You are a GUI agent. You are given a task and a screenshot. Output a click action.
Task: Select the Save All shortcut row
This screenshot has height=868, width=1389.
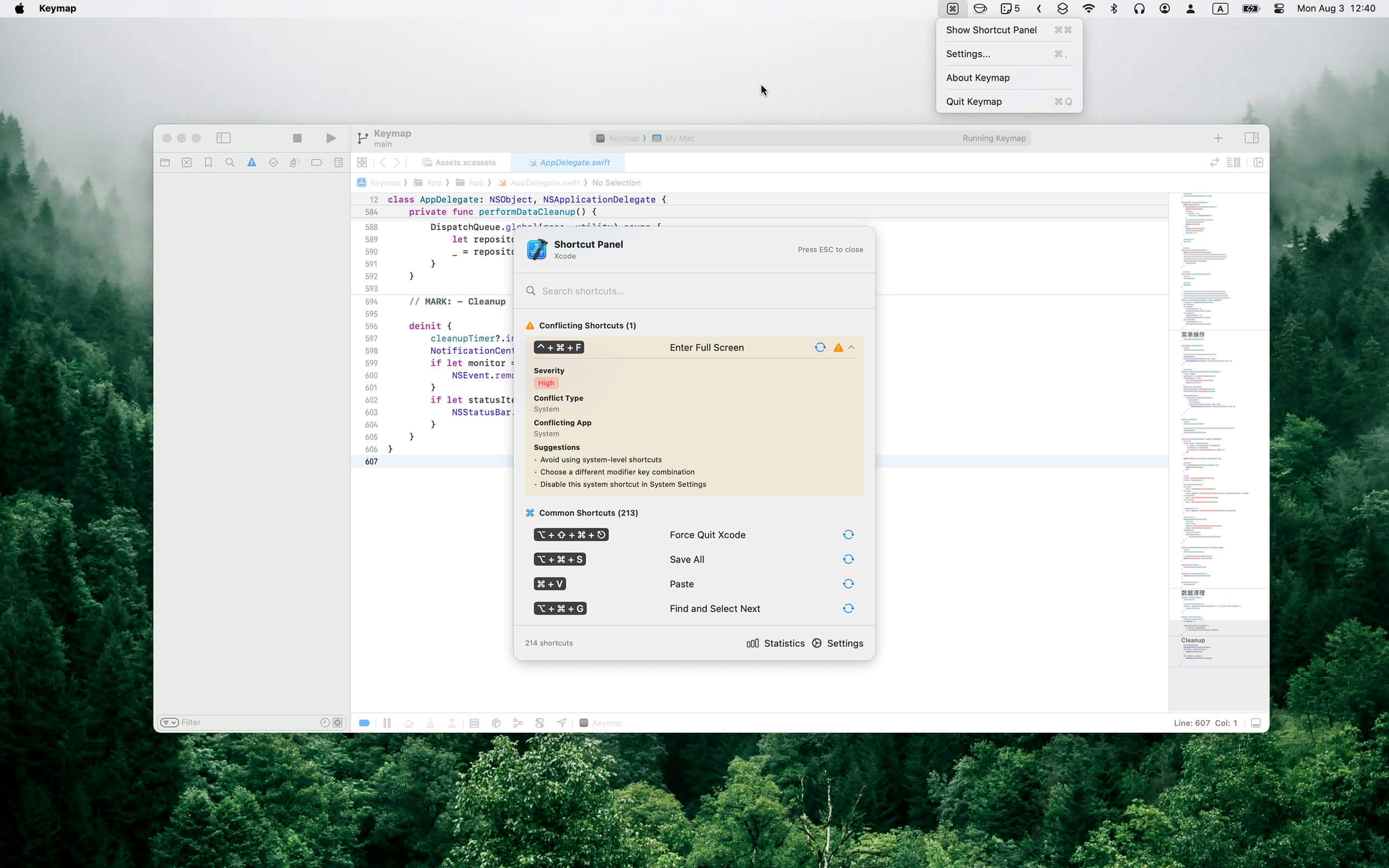pyautogui.click(x=694, y=559)
